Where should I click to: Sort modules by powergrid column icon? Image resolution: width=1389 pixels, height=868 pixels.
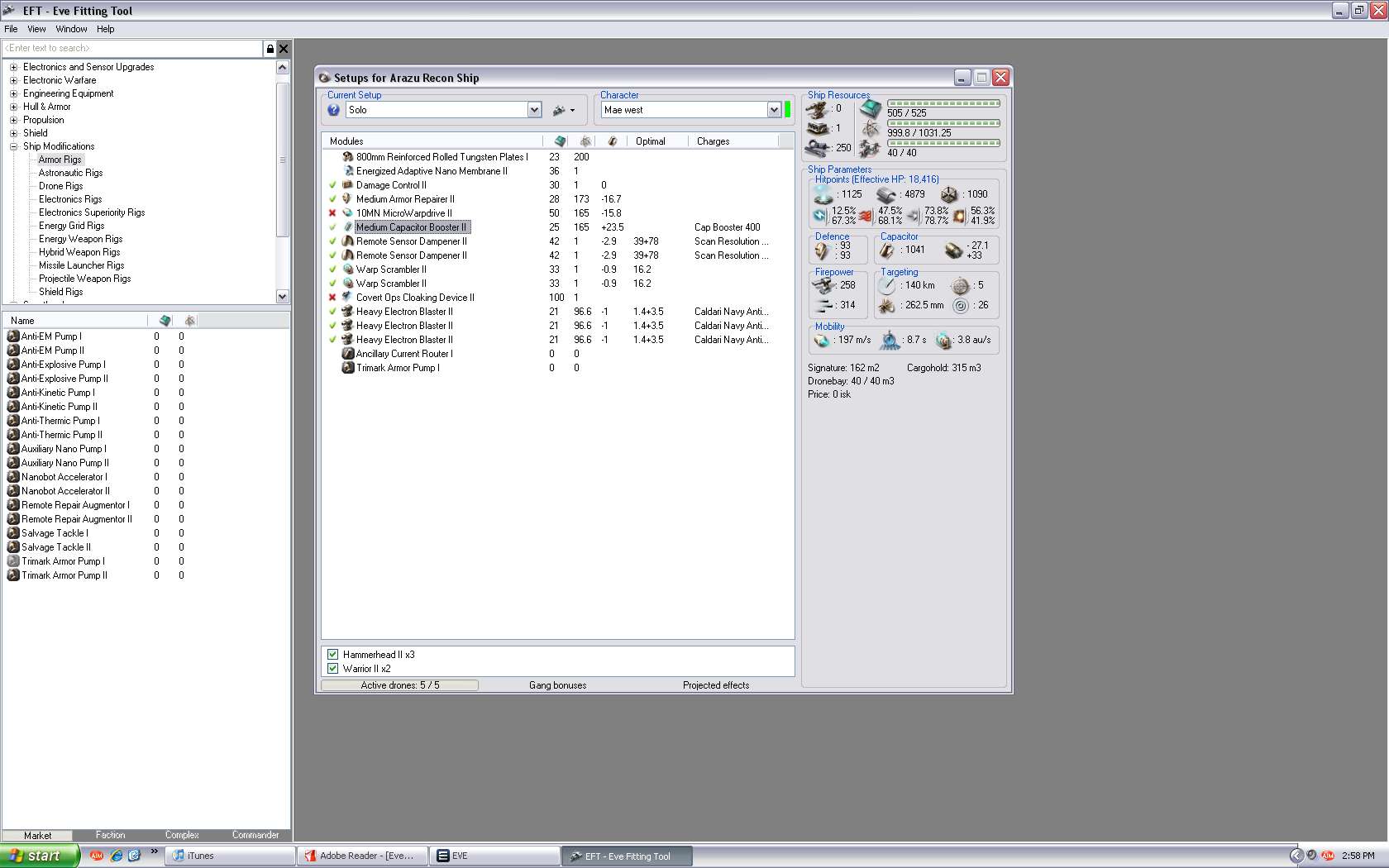(585, 141)
